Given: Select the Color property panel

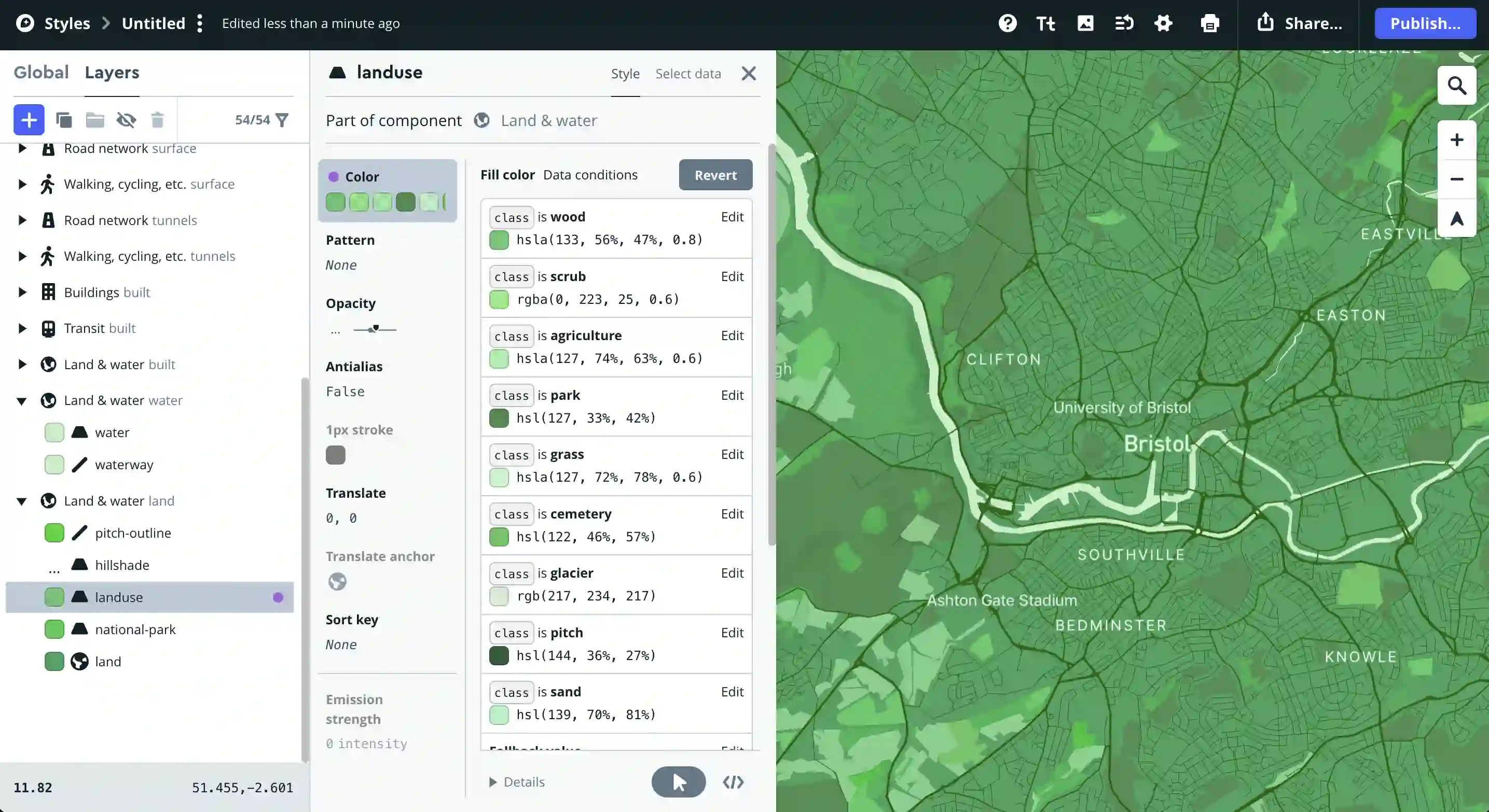Looking at the screenshot, I should click(387, 191).
